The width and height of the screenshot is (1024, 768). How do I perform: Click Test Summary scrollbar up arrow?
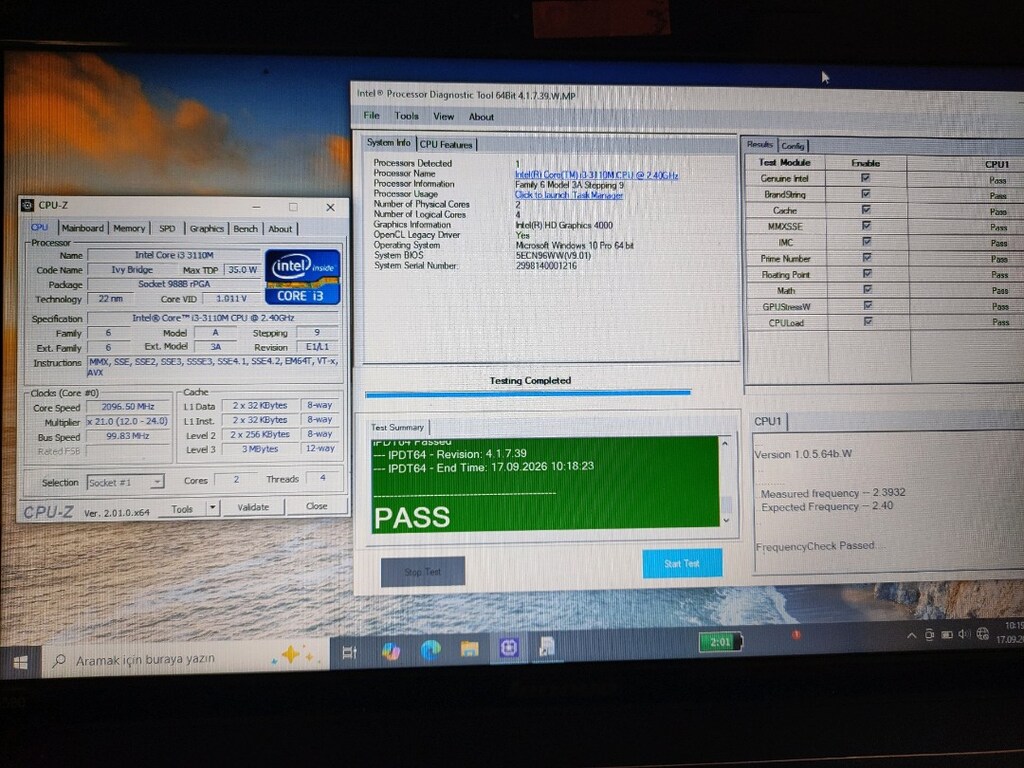click(x=725, y=443)
